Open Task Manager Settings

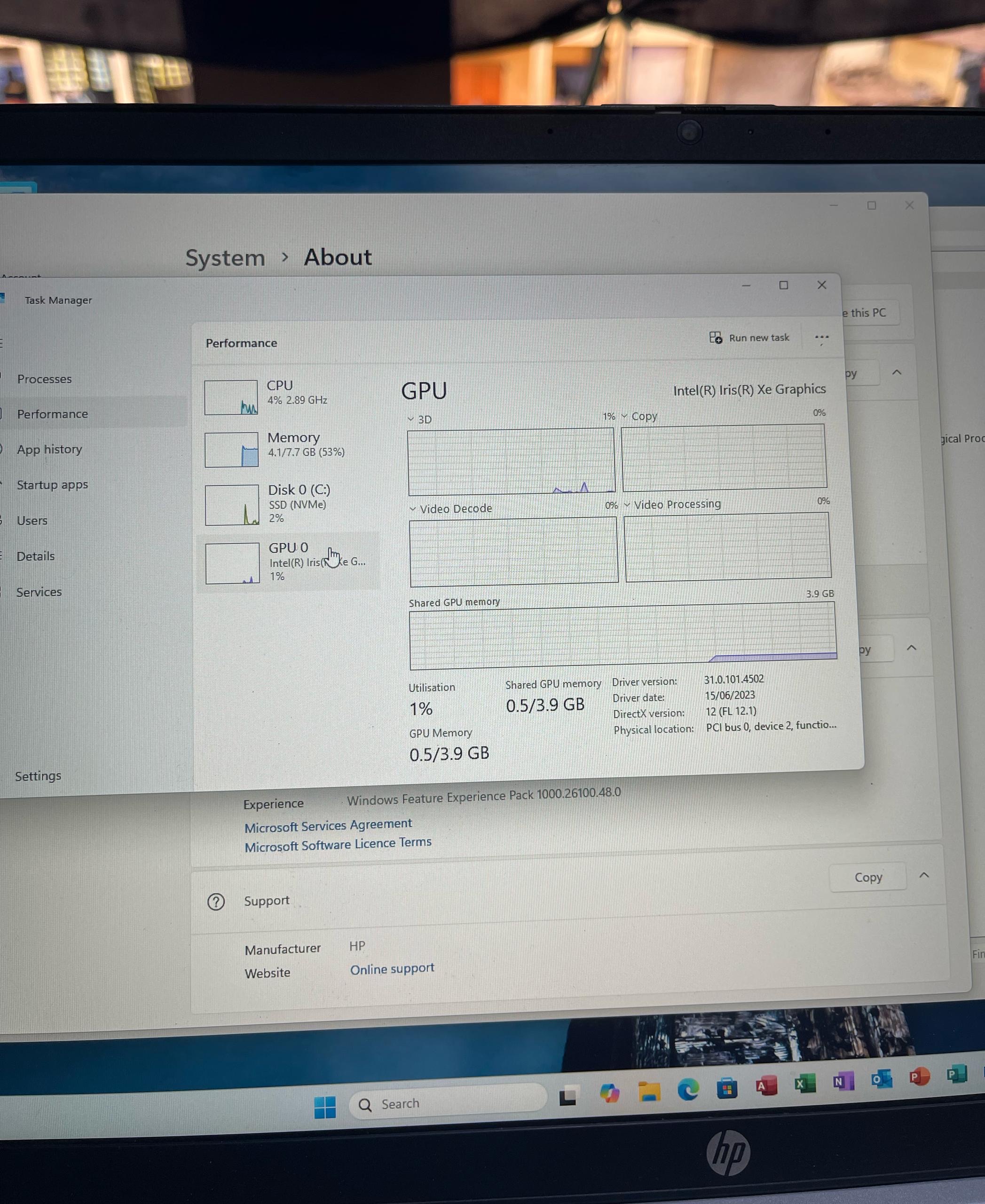[38, 776]
